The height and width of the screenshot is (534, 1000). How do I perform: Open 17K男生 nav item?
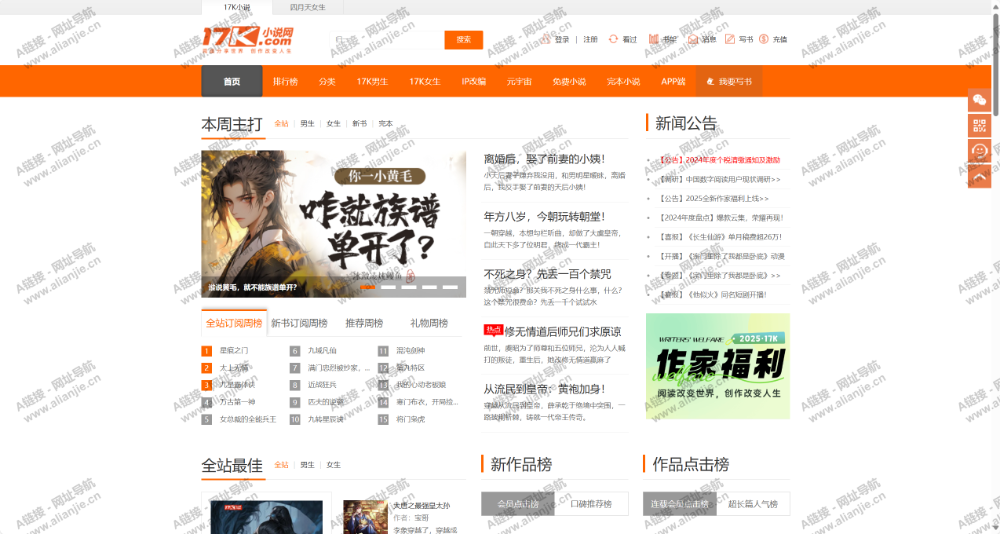(372, 81)
